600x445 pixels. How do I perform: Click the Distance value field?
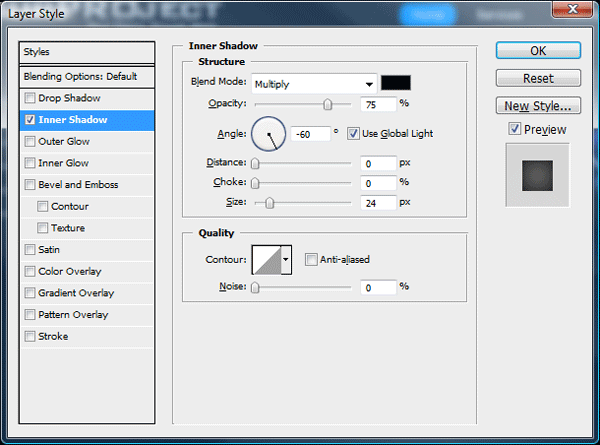coord(378,164)
